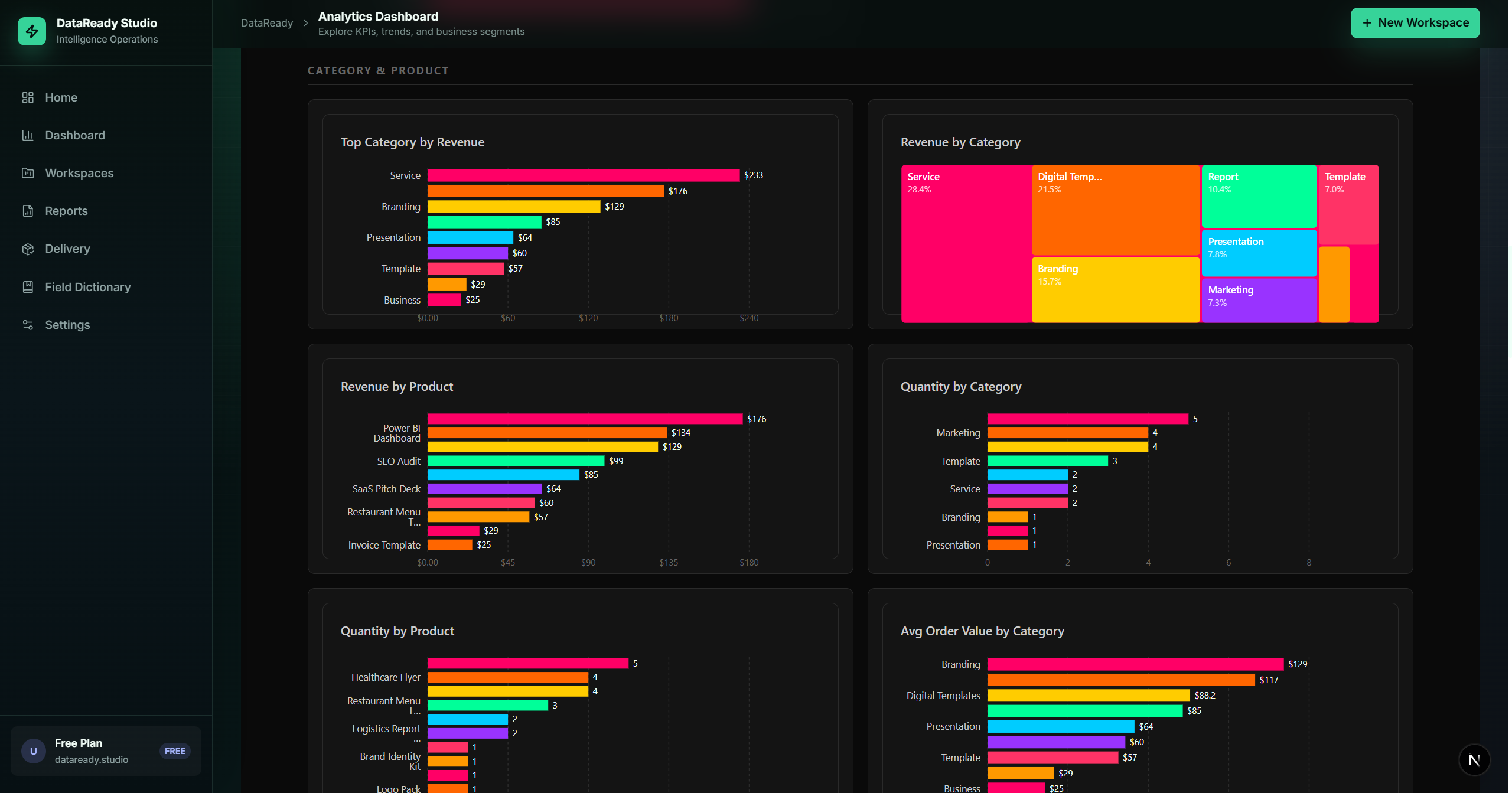Click the $176 bar in Revenue by Product
This screenshot has width=1512, height=793.
coord(585,419)
